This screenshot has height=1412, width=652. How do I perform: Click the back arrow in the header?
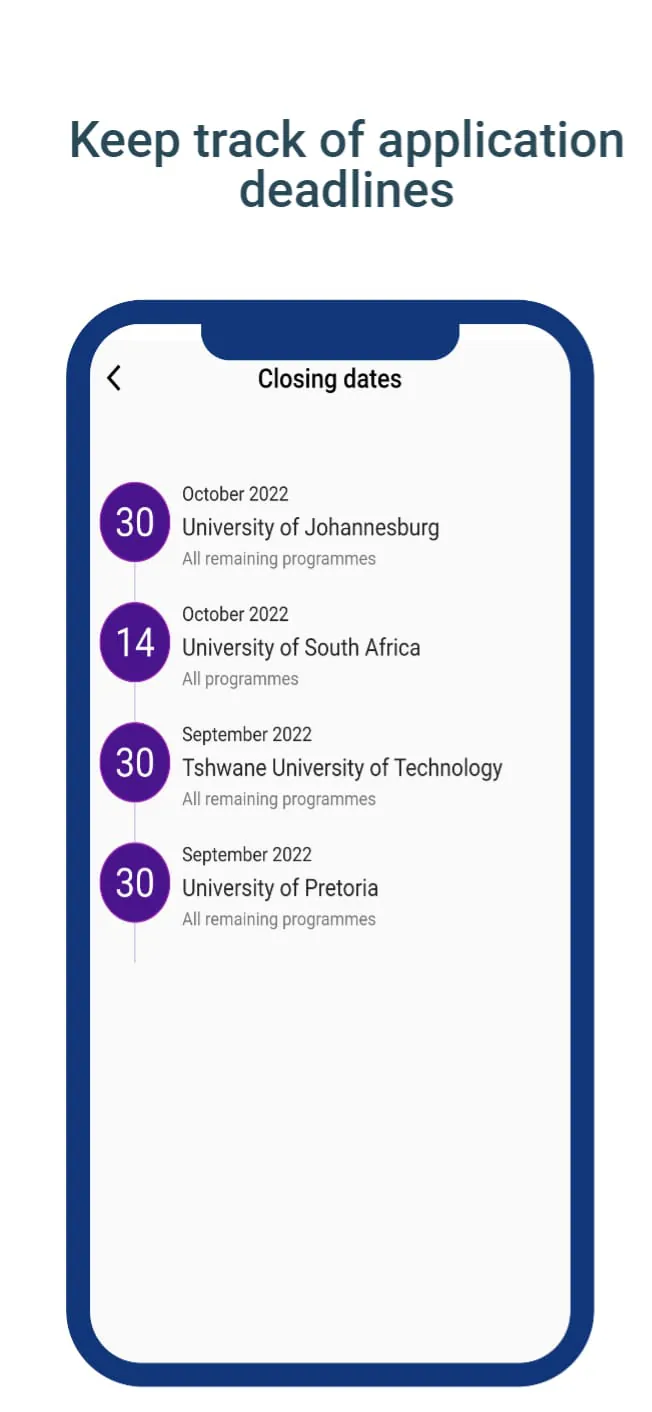[x=113, y=378]
